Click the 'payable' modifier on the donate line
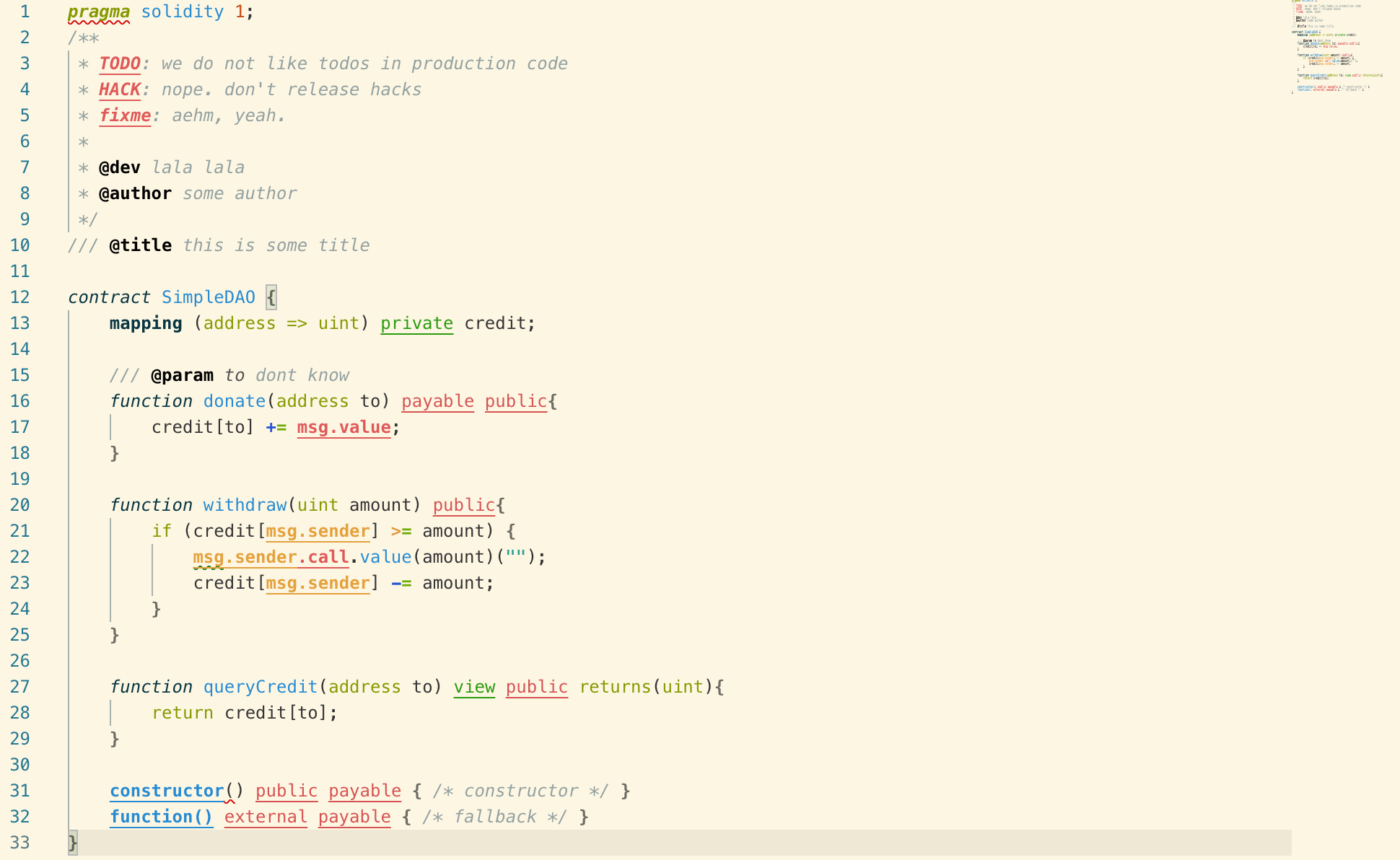The width and height of the screenshot is (1400, 860). click(438, 402)
